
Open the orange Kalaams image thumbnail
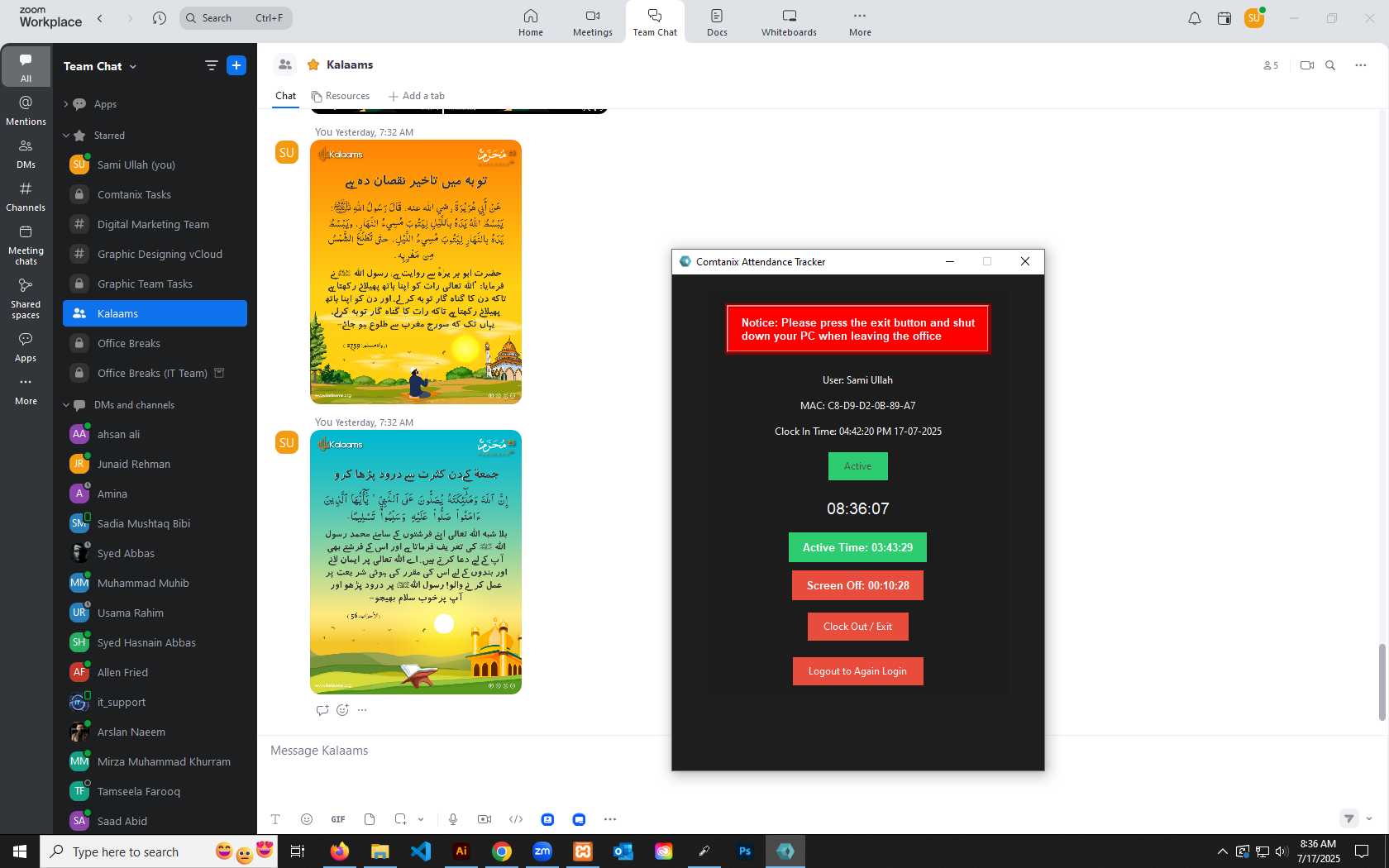coord(416,272)
